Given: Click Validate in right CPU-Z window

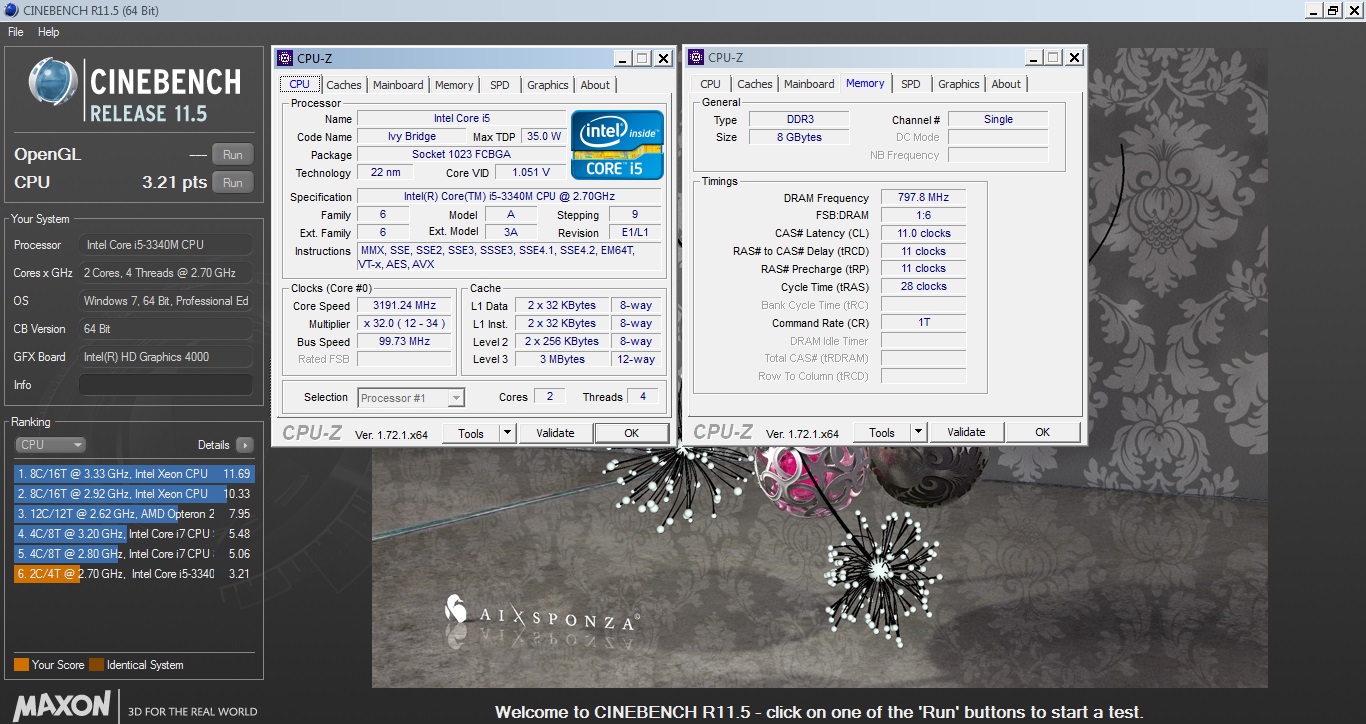Looking at the screenshot, I should (x=966, y=432).
